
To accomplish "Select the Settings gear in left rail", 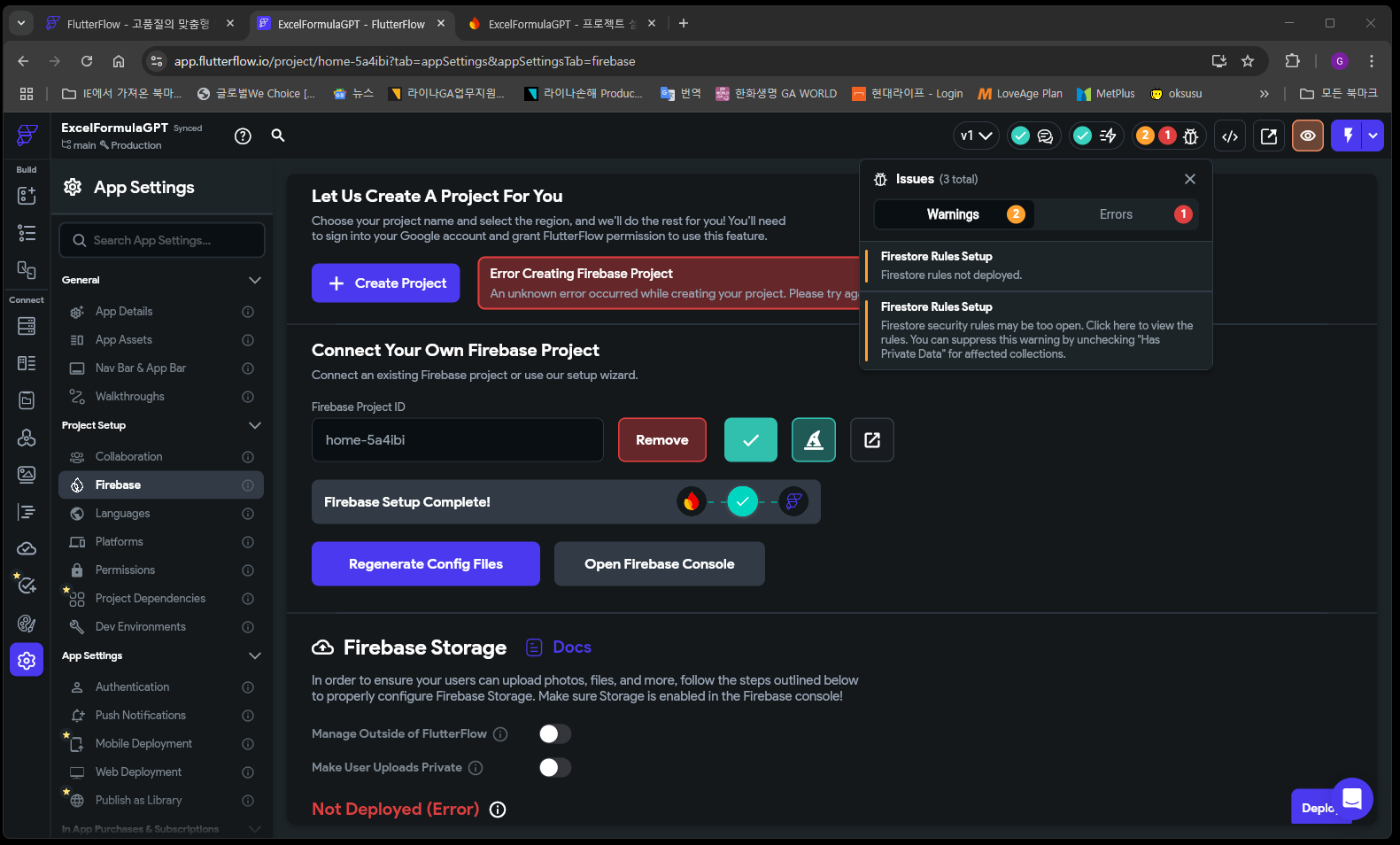I will click(27, 660).
